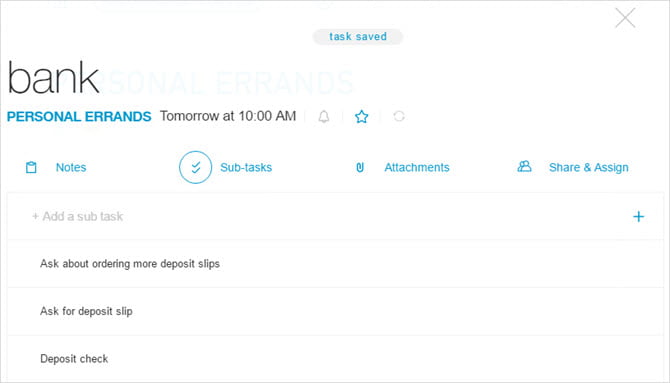Open the PERSONAL ERRANDS category selector
Viewport: 670px width, 383px height.
tap(79, 116)
